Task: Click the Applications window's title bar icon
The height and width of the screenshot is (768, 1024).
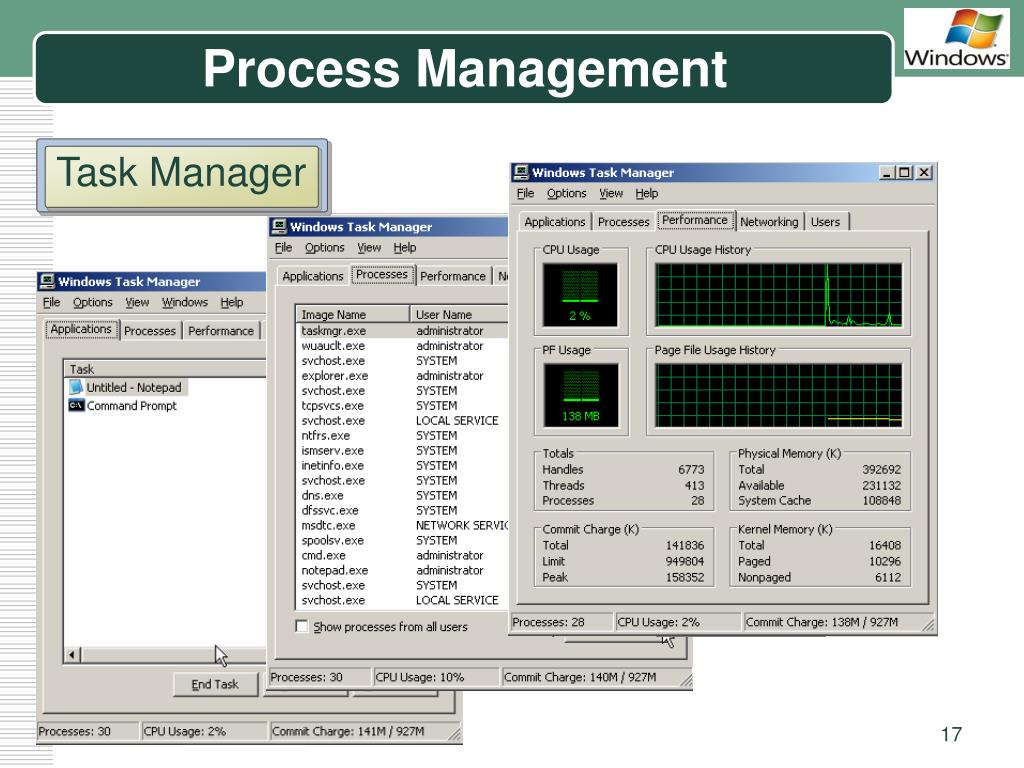Action: pos(46,281)
